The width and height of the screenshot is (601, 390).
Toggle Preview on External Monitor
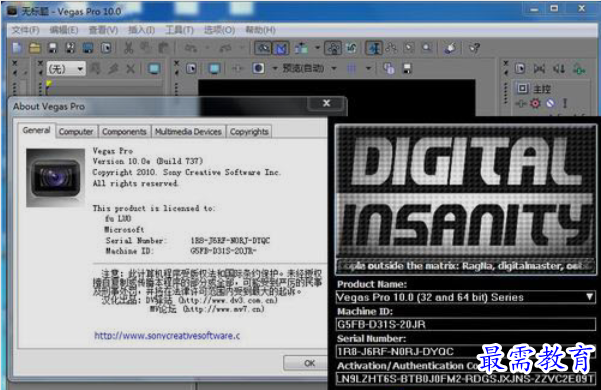pyautogui.click(x=214, y=69)
